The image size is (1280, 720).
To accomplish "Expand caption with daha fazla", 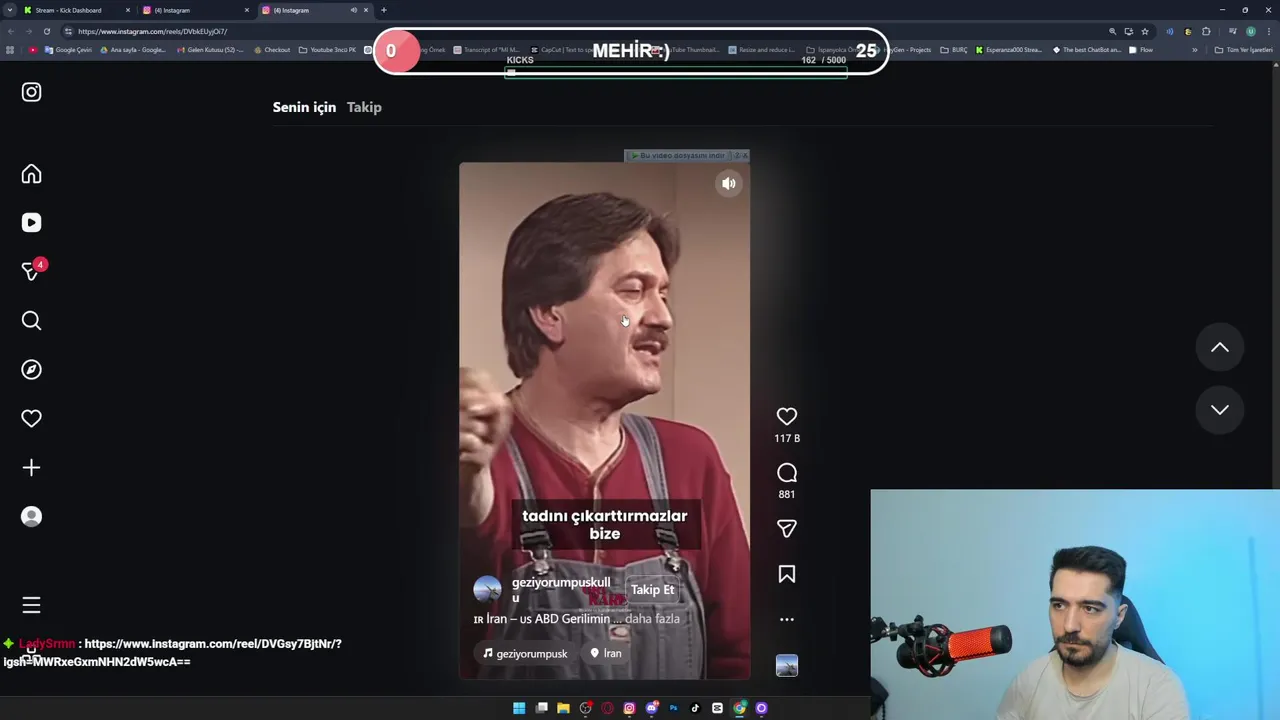I will [652, 619].
